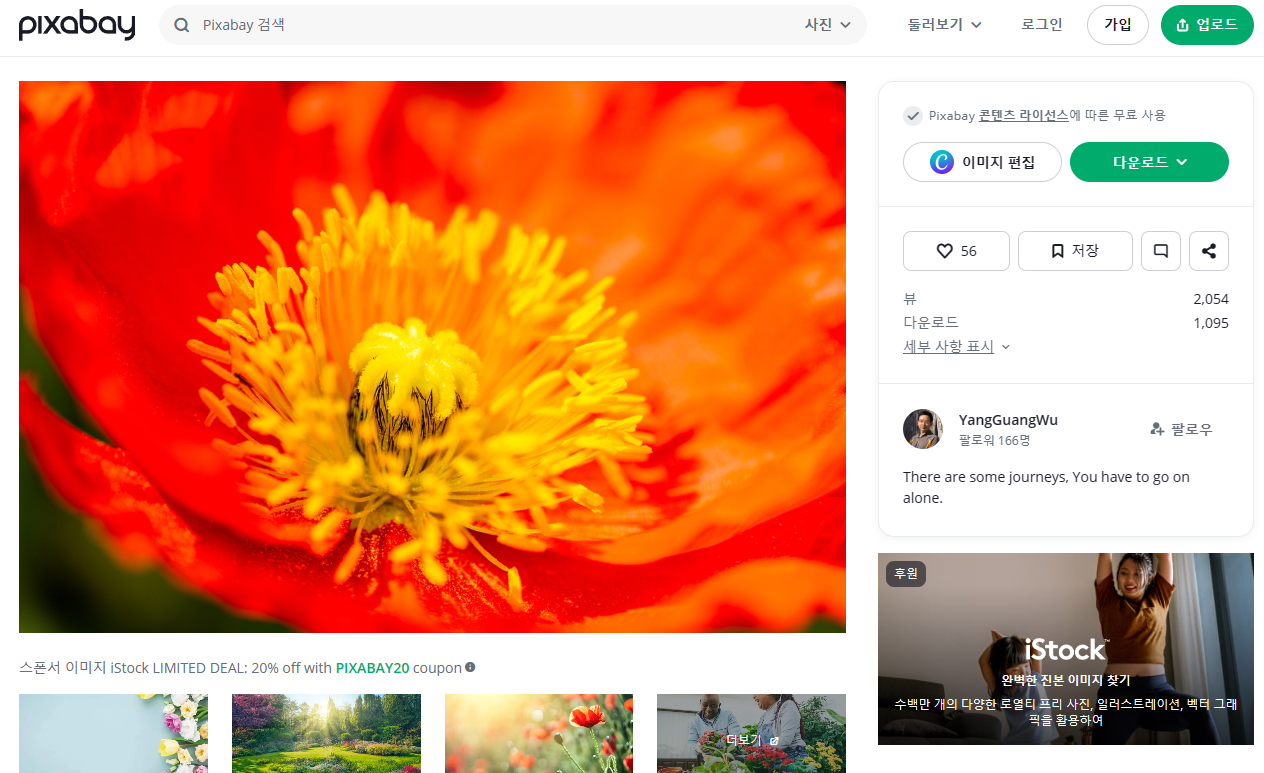Viewport: 1264px width, 773px height.
Task: Click the author bio quote text
Action: click(1046, 487)
